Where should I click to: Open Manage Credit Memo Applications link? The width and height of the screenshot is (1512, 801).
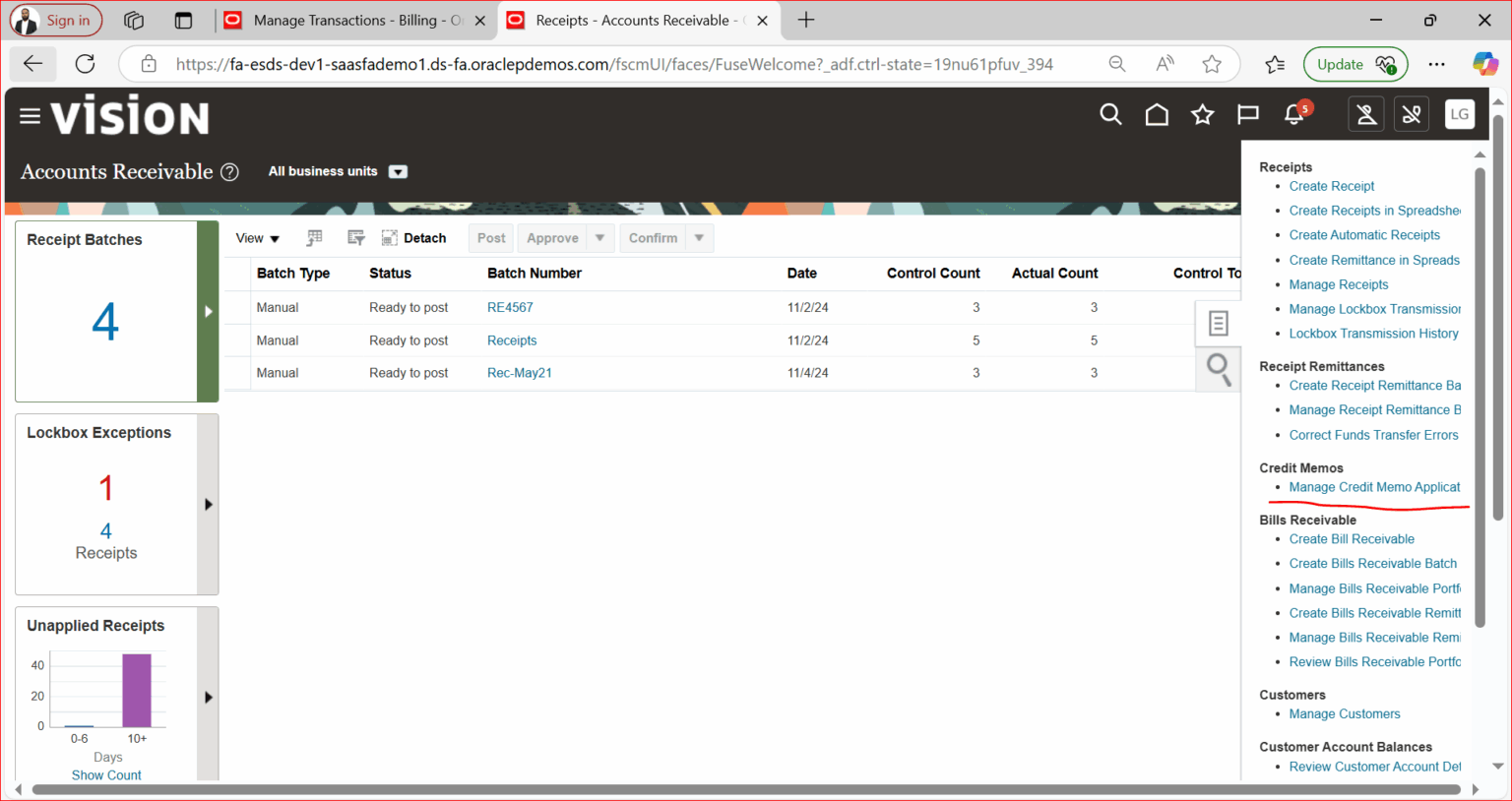1374,486
